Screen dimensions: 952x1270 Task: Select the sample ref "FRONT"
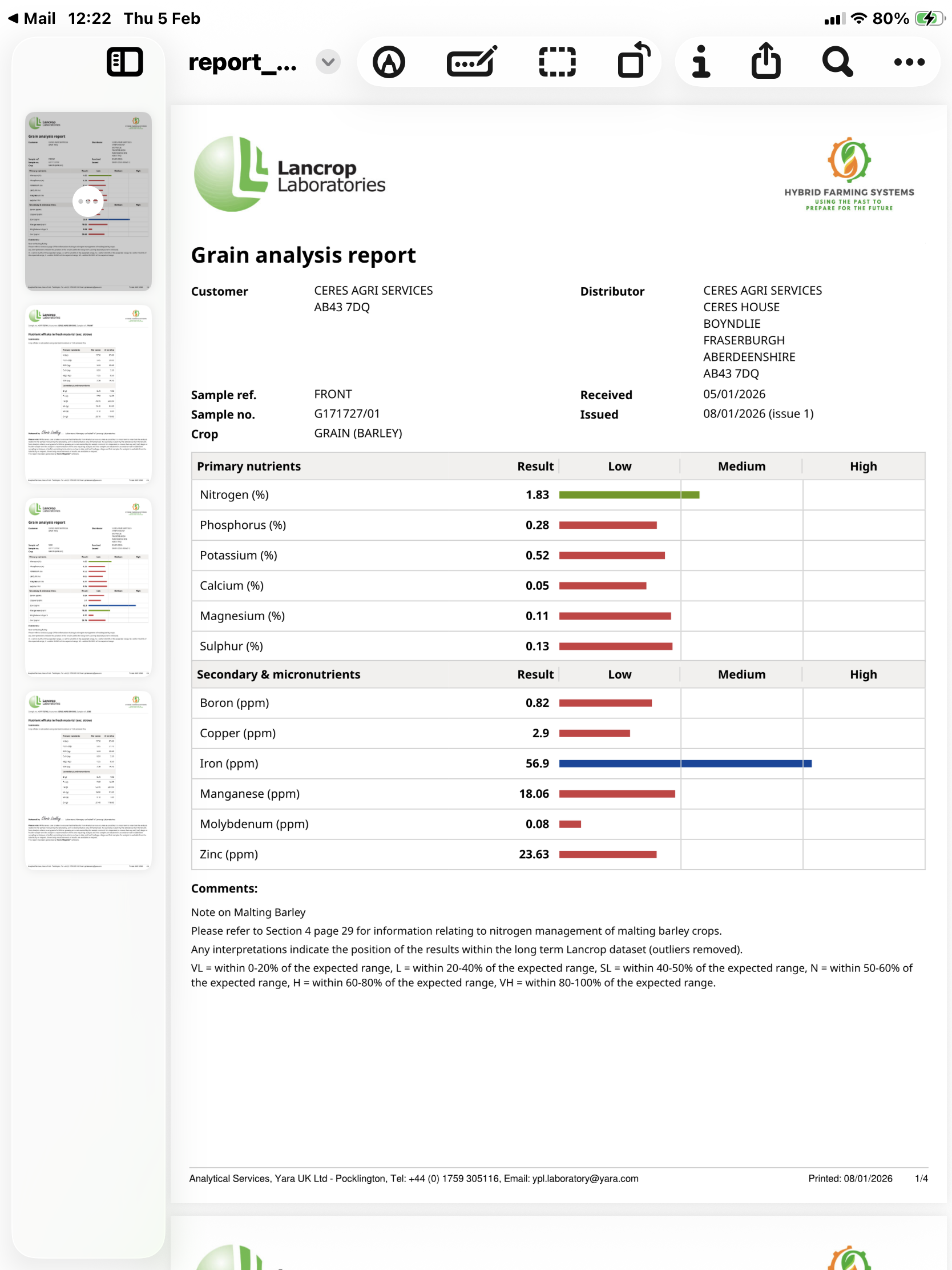coord(333,395)
